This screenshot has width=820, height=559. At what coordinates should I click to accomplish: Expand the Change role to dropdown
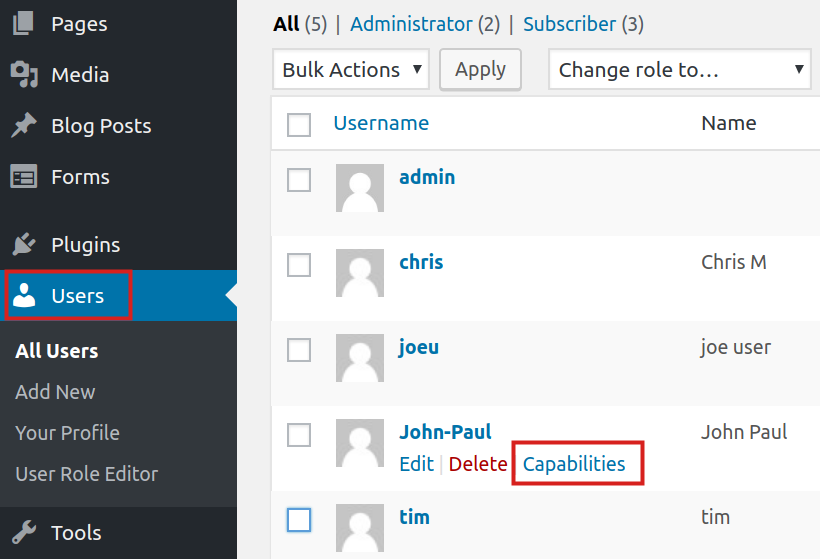click(680, 70)
